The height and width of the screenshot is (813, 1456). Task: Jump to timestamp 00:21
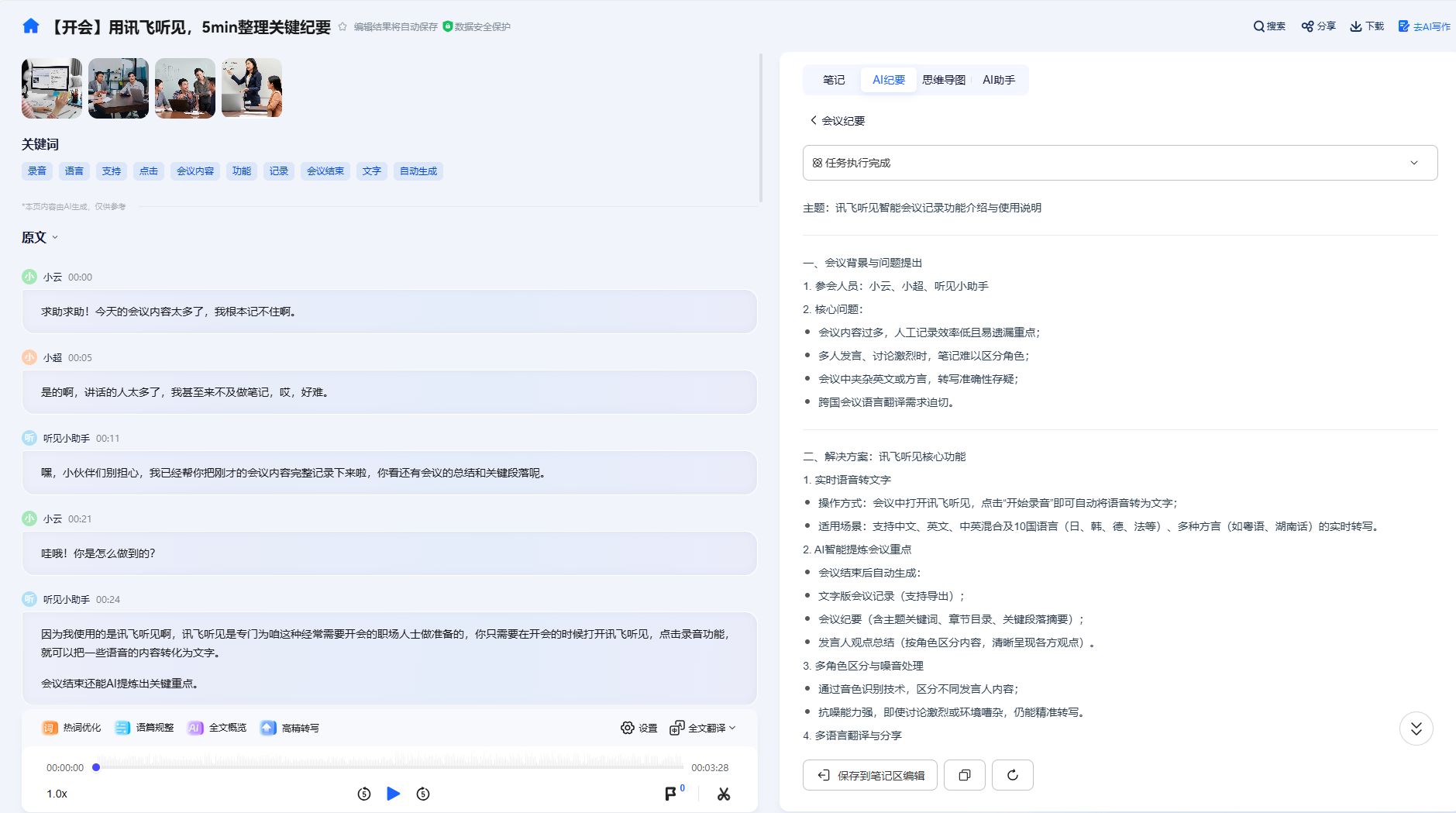pos(80,519)
